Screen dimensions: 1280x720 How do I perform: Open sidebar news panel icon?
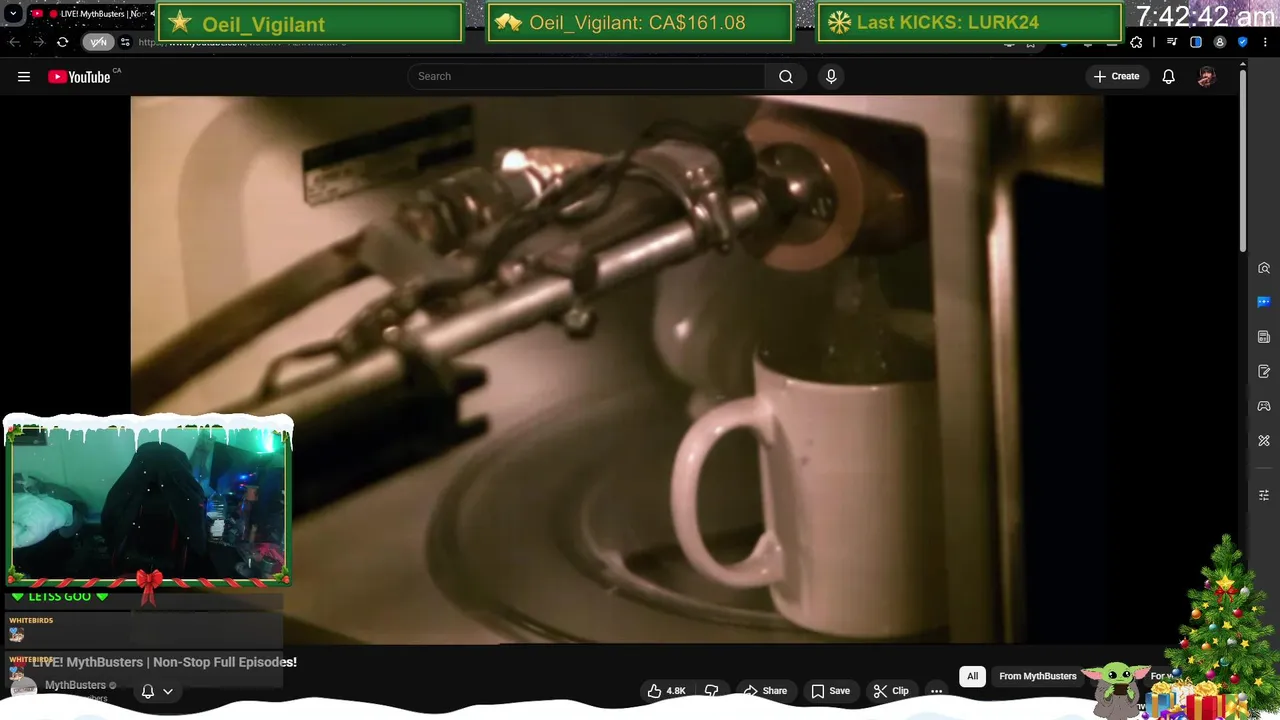1264,337
